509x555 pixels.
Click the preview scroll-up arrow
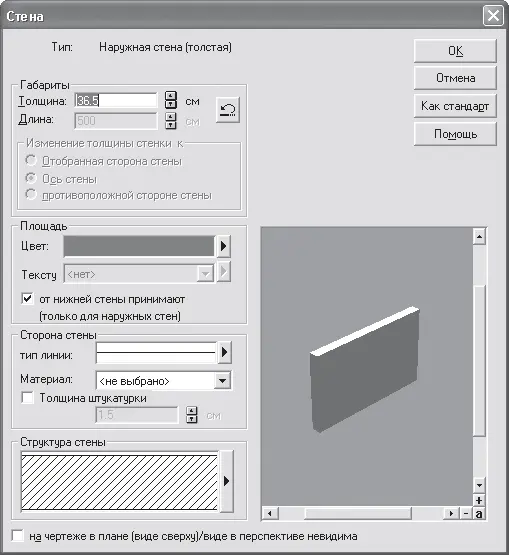[479, 236]
